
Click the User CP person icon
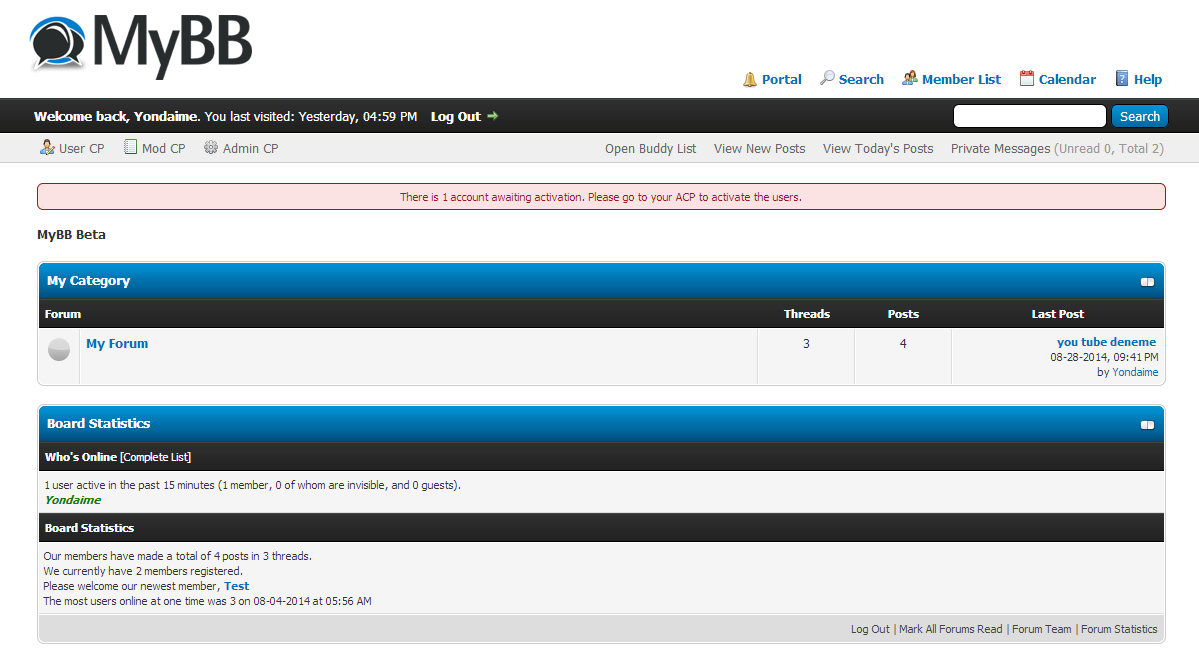pos(47,148)
